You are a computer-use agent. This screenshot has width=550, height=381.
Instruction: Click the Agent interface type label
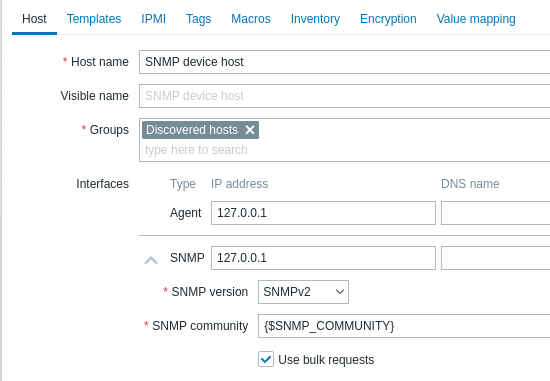click(186, 213)
